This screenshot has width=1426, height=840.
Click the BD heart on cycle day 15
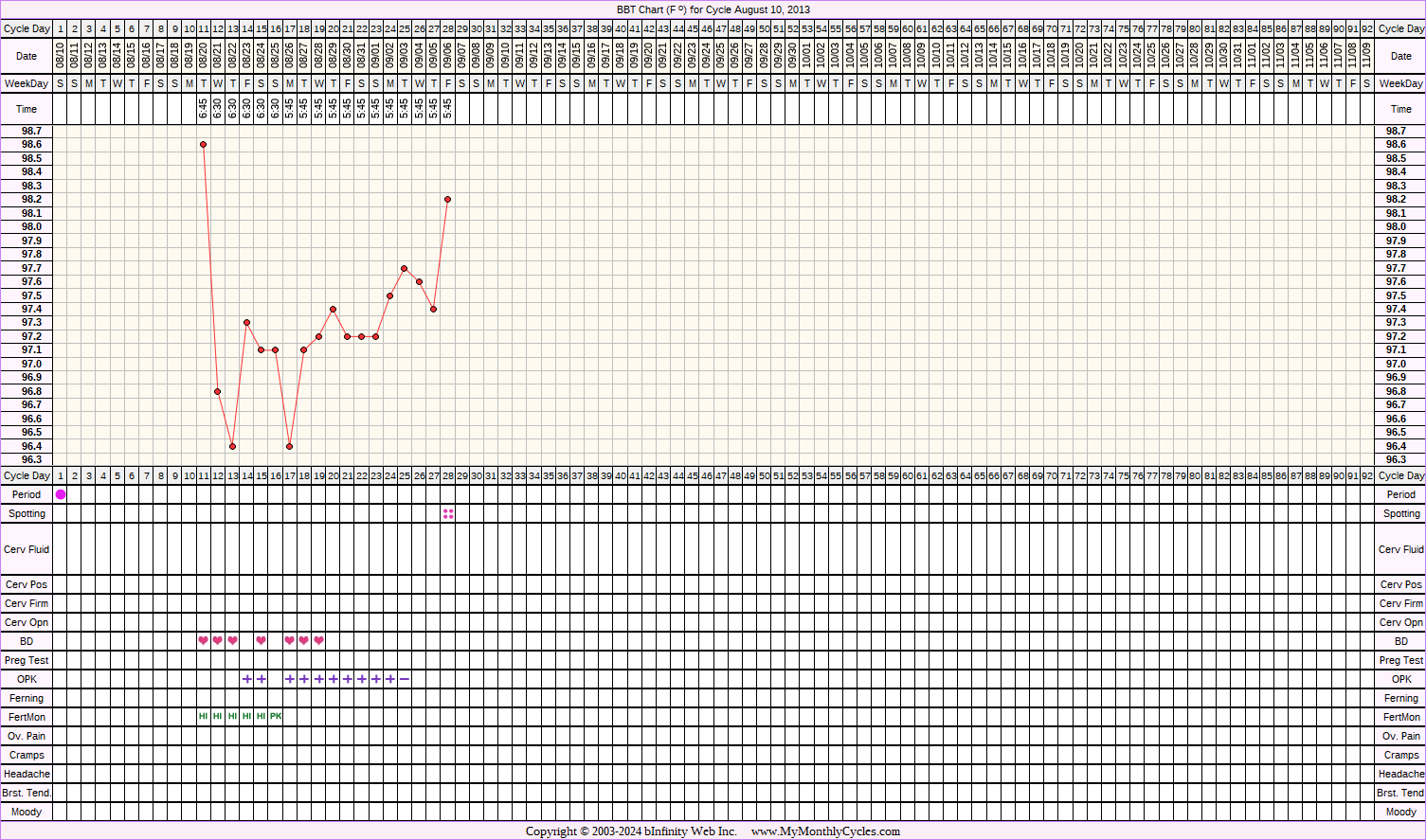click(262, 641)
